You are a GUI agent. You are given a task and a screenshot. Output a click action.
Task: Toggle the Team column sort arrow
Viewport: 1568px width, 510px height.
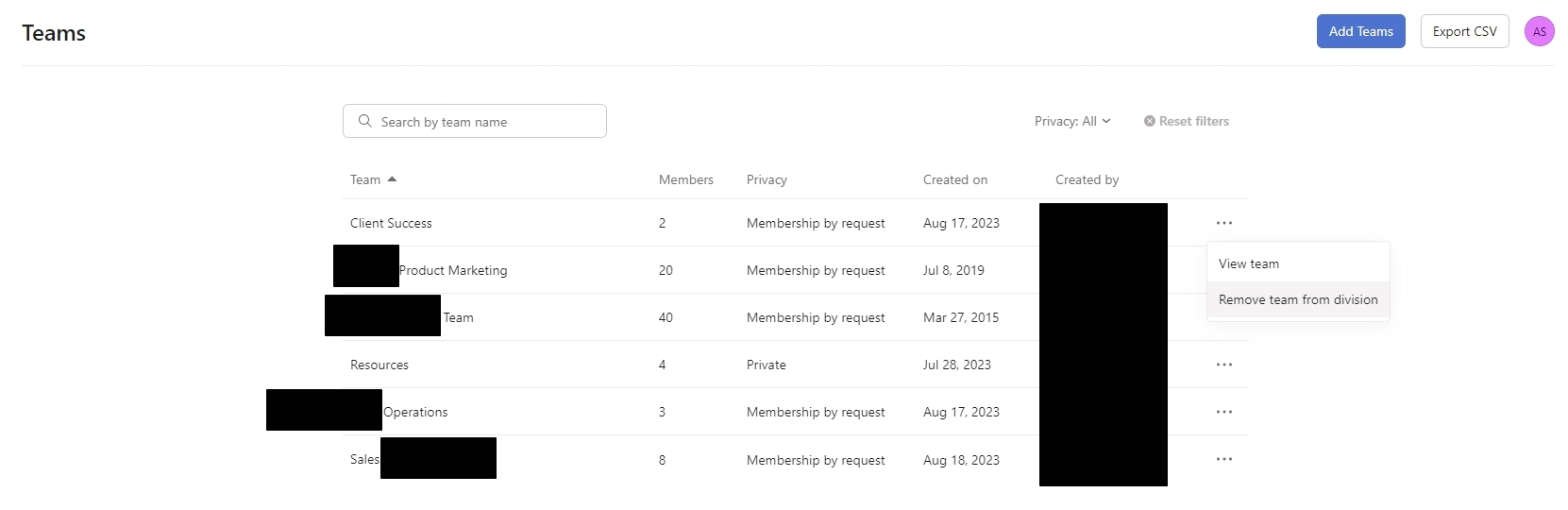[x=392, y=179]
